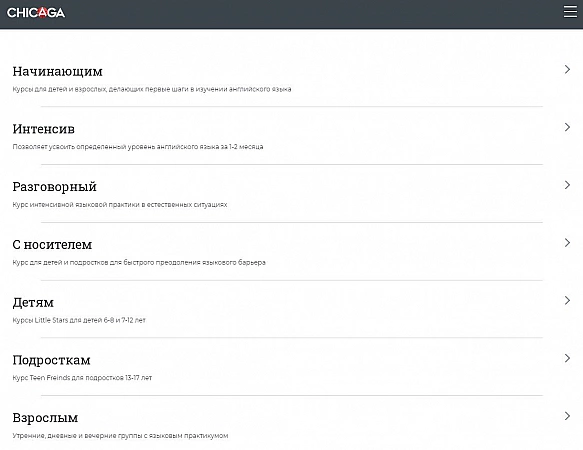Screen dimensions: 583x450
Task: Open the Подросткам course heading
Action: pos(51,360)
